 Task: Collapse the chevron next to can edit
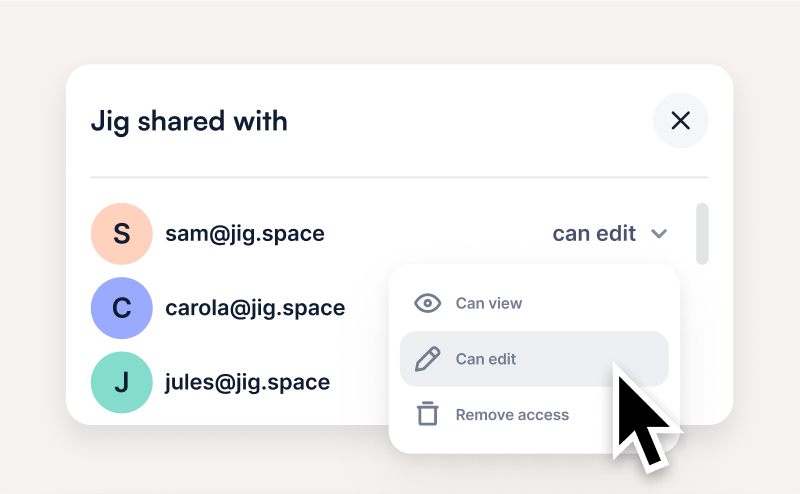click(x=659, y=234)
